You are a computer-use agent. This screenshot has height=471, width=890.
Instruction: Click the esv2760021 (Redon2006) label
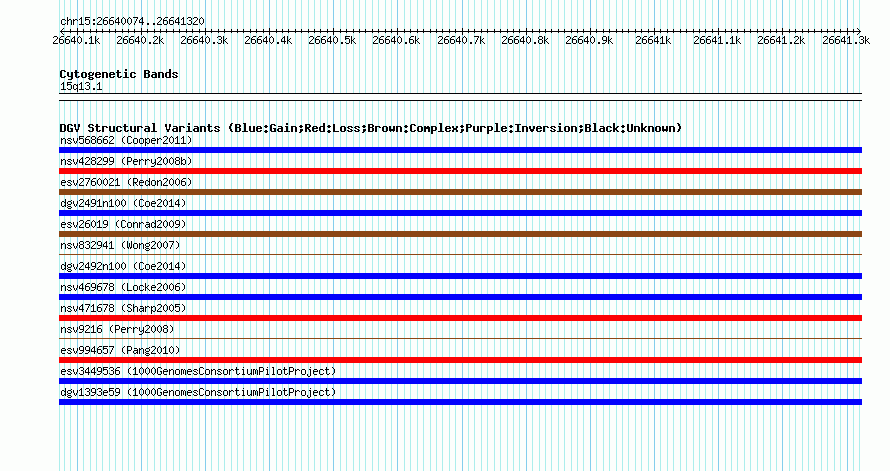(126, 182)
